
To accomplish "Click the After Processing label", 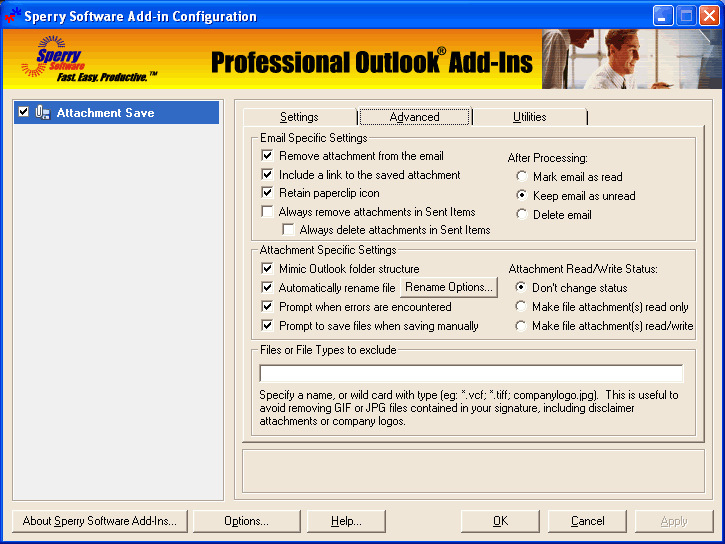I will pyautogui.click(x=547, y=158).
